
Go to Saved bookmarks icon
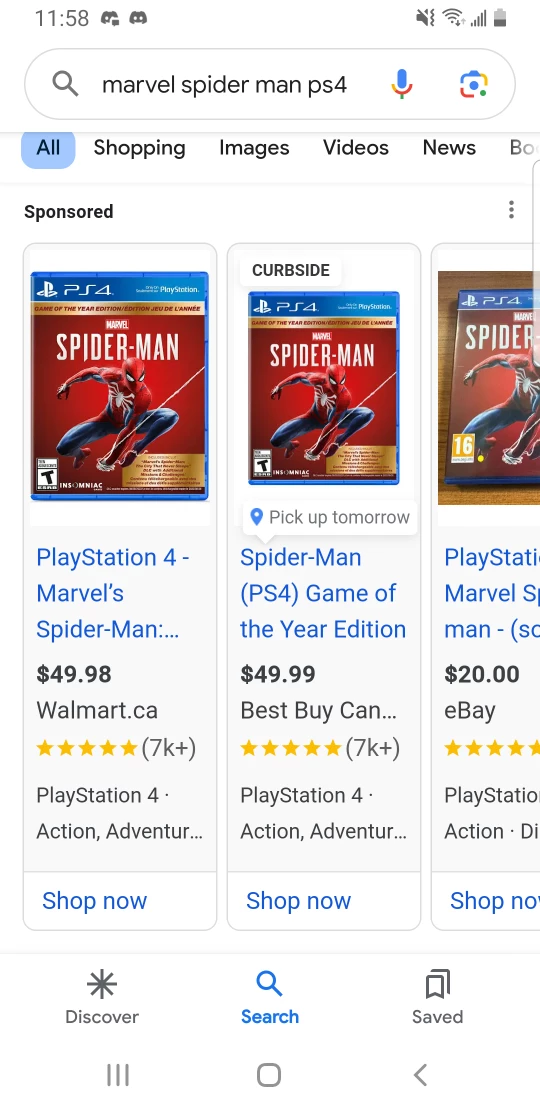click(437, 985)
